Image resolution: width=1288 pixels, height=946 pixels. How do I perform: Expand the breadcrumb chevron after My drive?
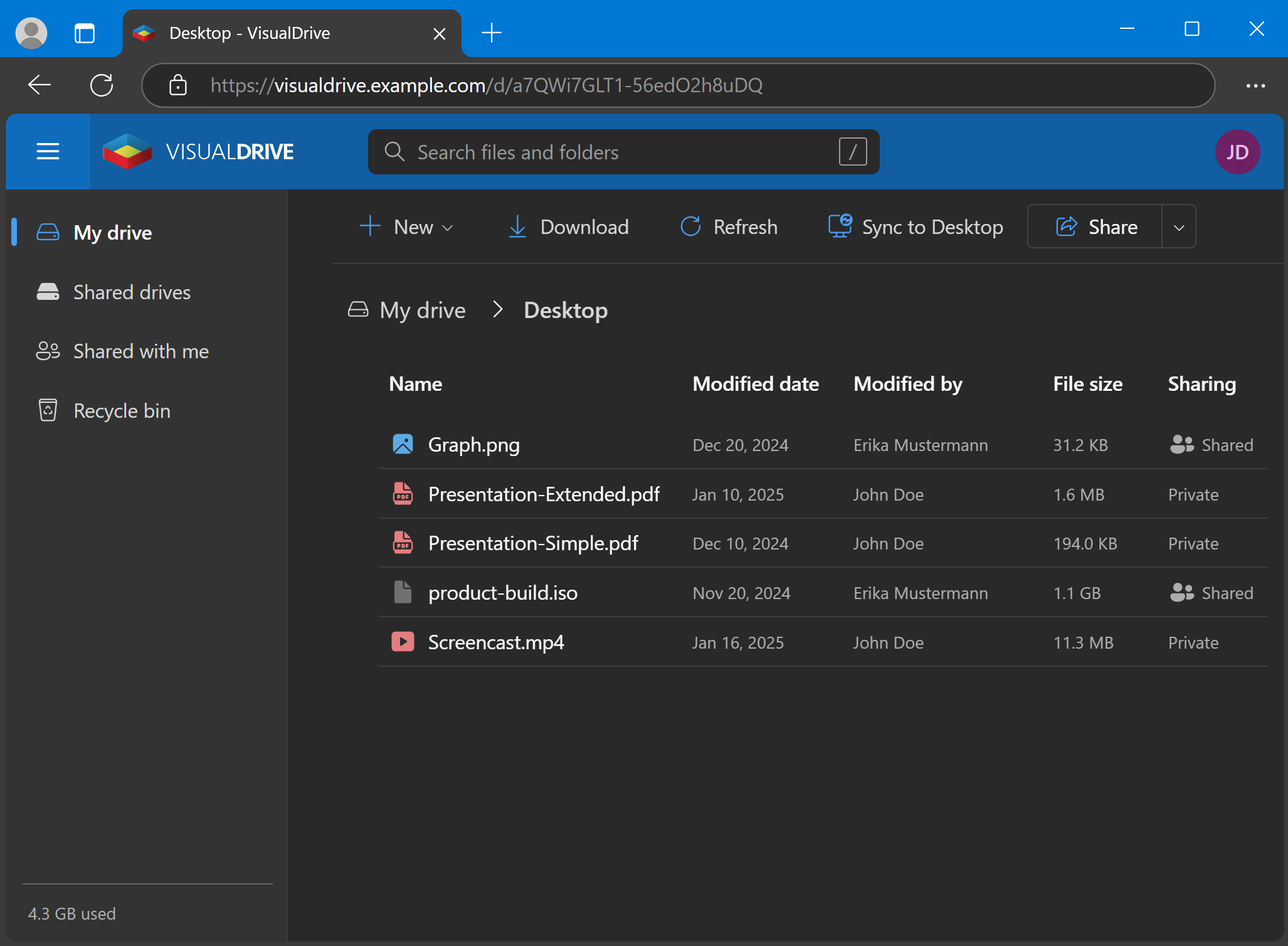[x=497, y=309]
